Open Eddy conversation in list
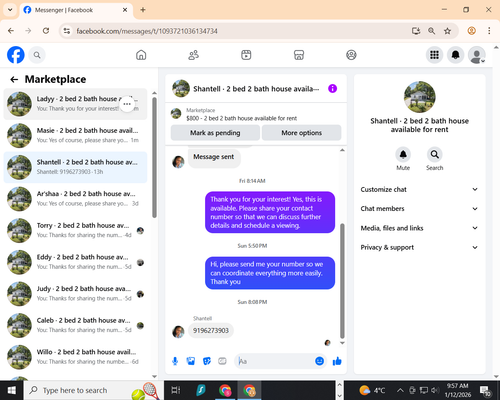This screenshot has height=400, width=500. pyautogui.click(x=75, y=262)
